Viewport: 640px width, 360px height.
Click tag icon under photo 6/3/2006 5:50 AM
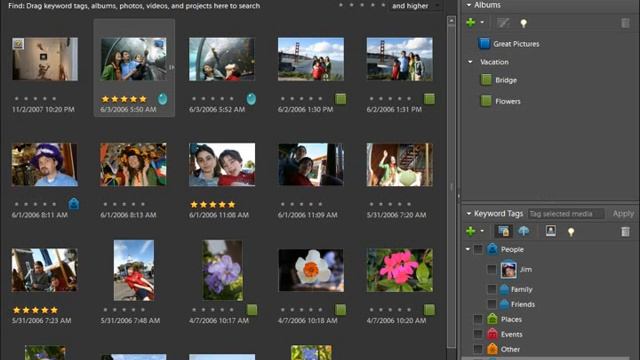coord(162,99)
